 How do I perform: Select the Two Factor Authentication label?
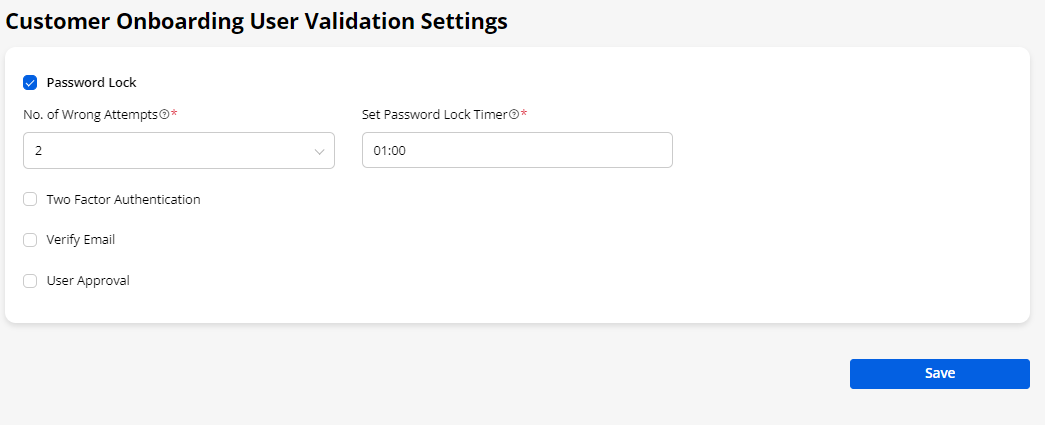(x=123, y=200)
